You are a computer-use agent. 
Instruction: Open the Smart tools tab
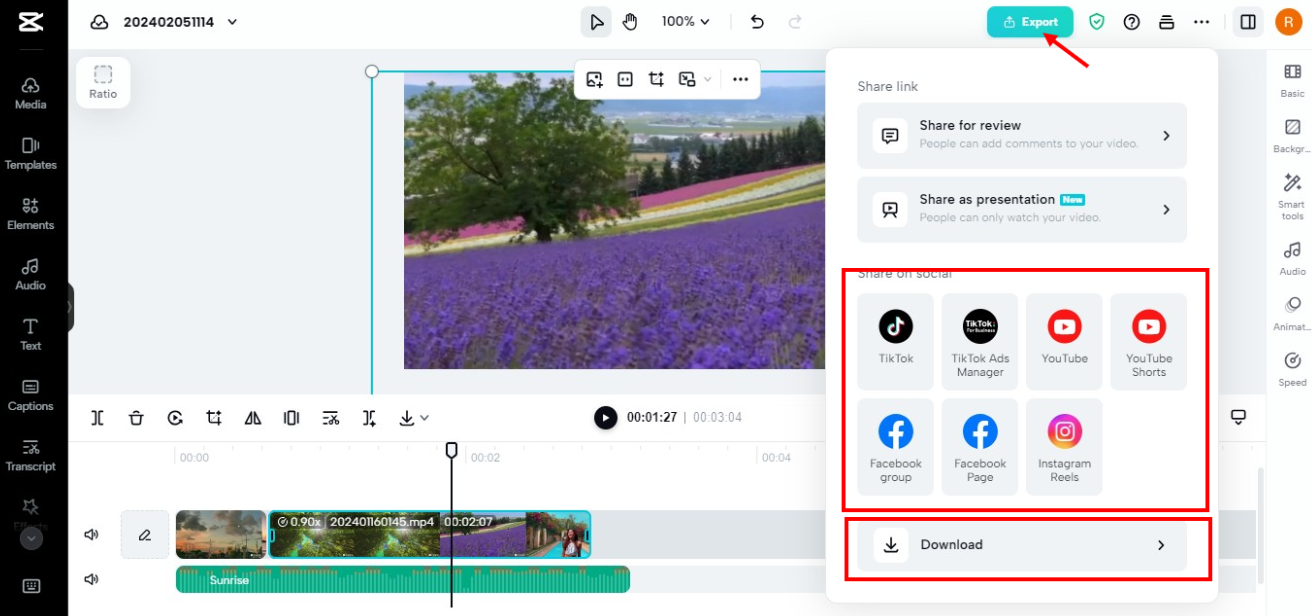[x=1292, y=197]
